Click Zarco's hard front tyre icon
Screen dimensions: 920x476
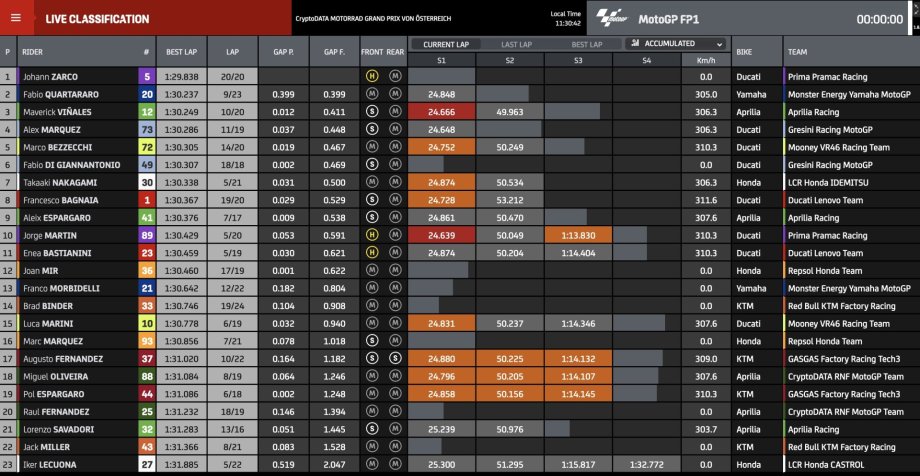(371, 76)
